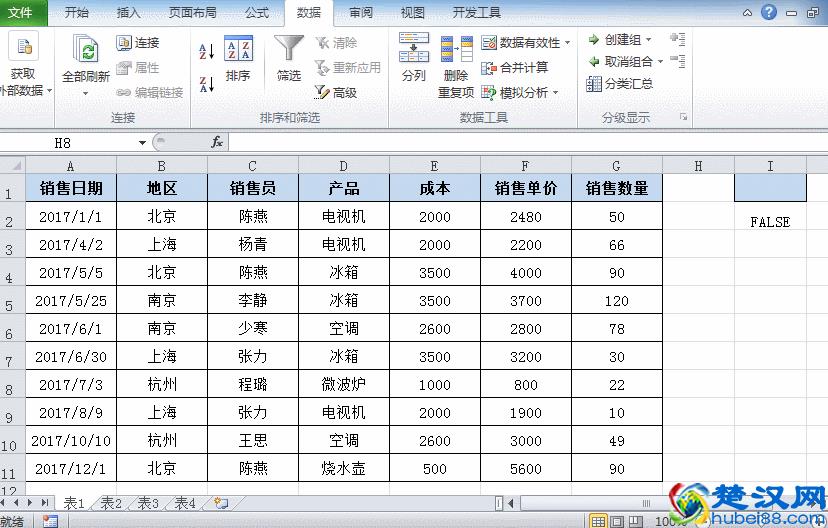Click the 全部刷新 refresh icon
The height and width of the screenshot is (528, 828).
point(86,51)
